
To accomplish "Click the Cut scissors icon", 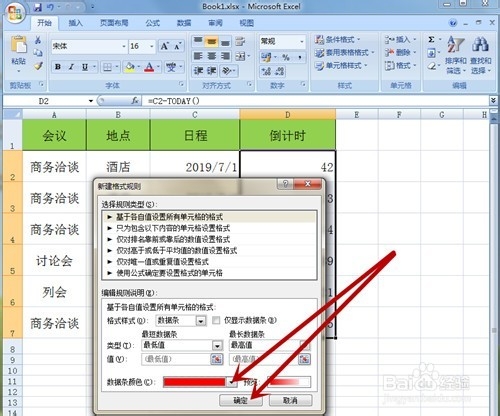I will tap(38, 40).
